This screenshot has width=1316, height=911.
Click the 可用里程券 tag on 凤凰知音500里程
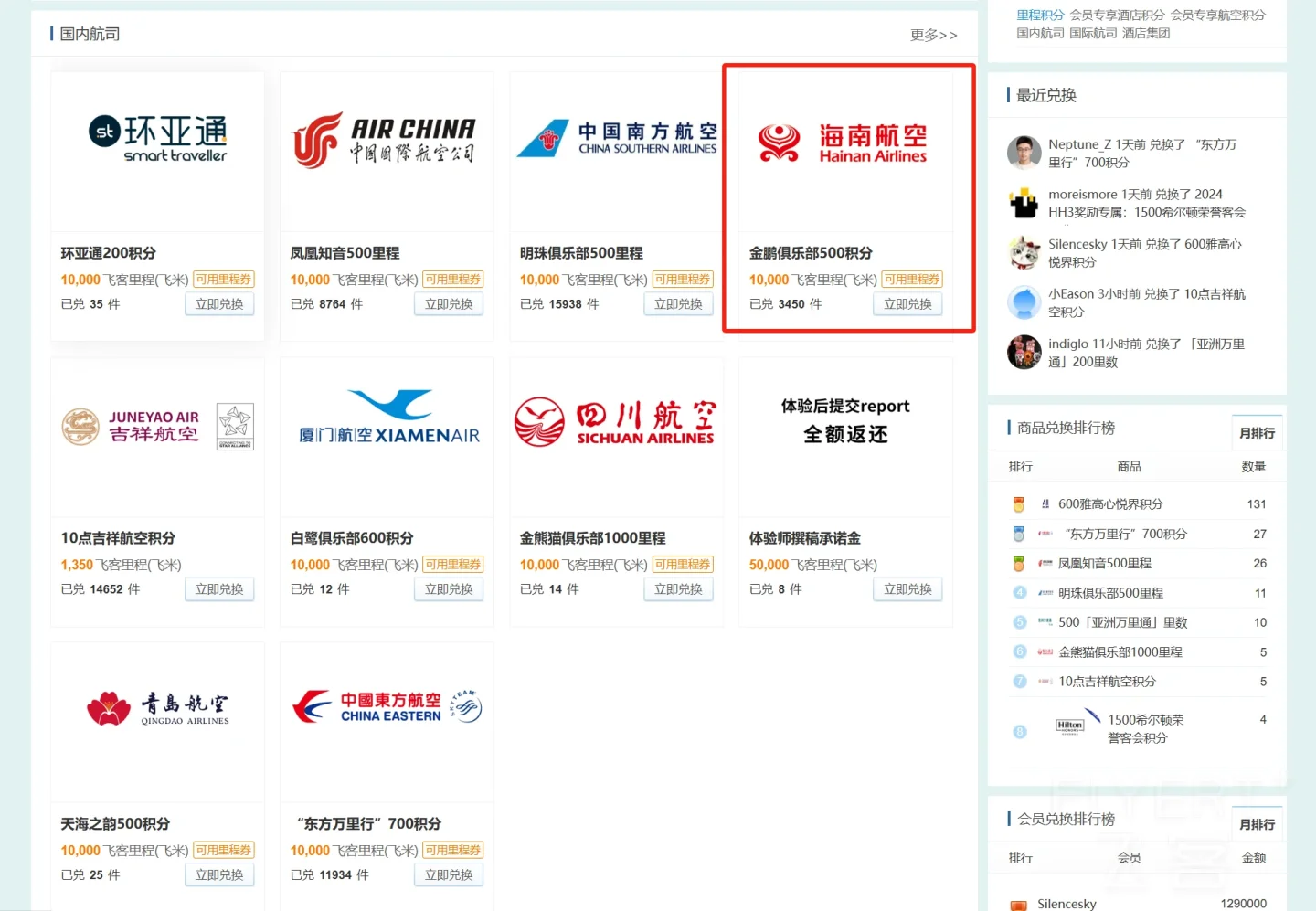[x=452, y=280]
